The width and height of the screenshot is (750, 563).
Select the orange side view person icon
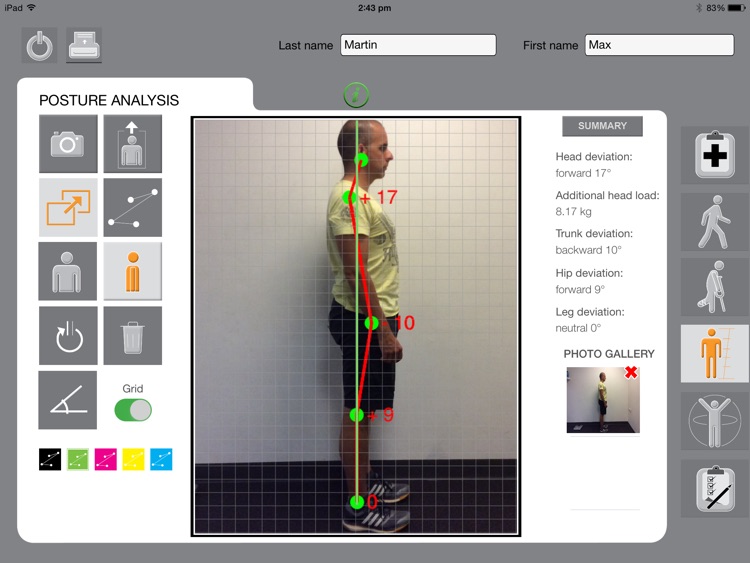coord(132,271)
